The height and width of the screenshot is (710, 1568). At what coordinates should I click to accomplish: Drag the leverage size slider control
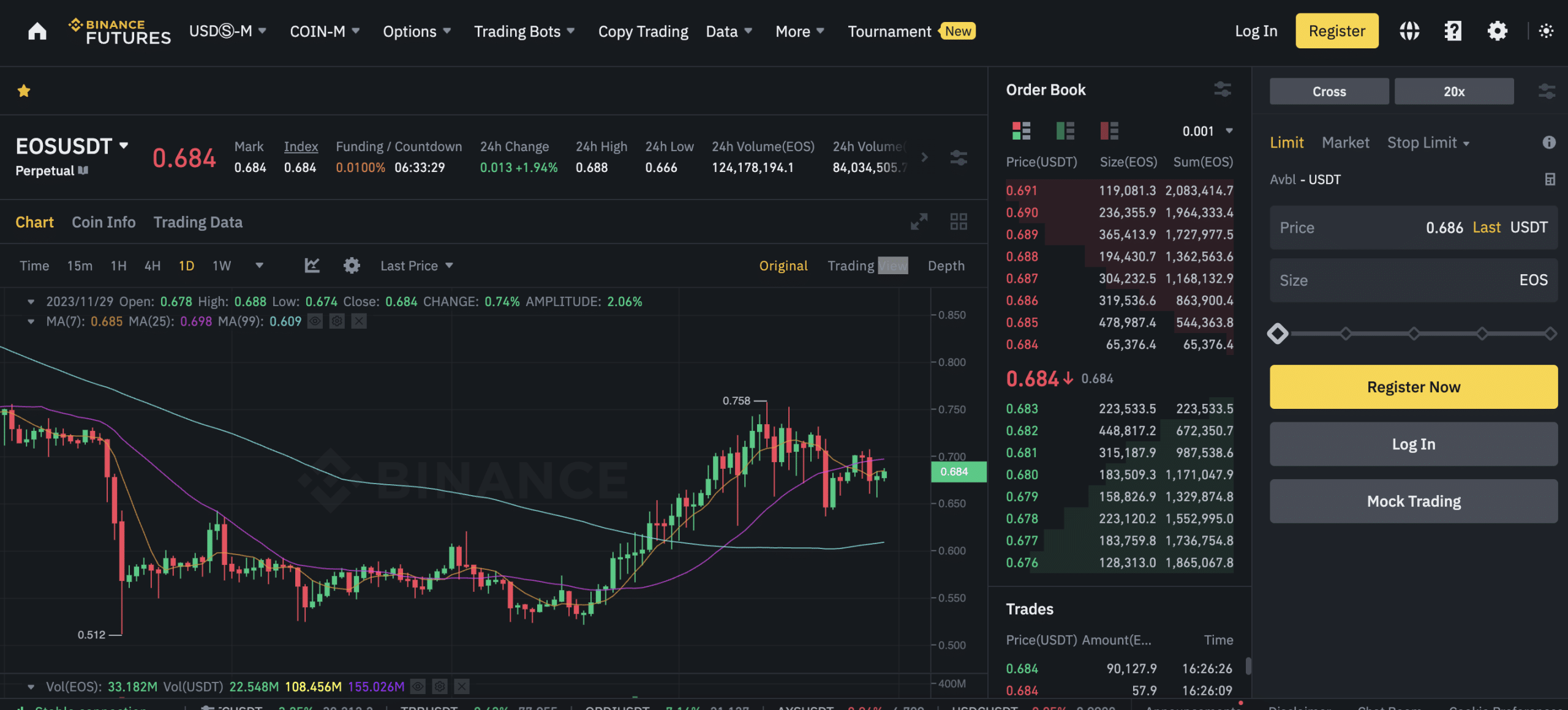point(1278,333)
